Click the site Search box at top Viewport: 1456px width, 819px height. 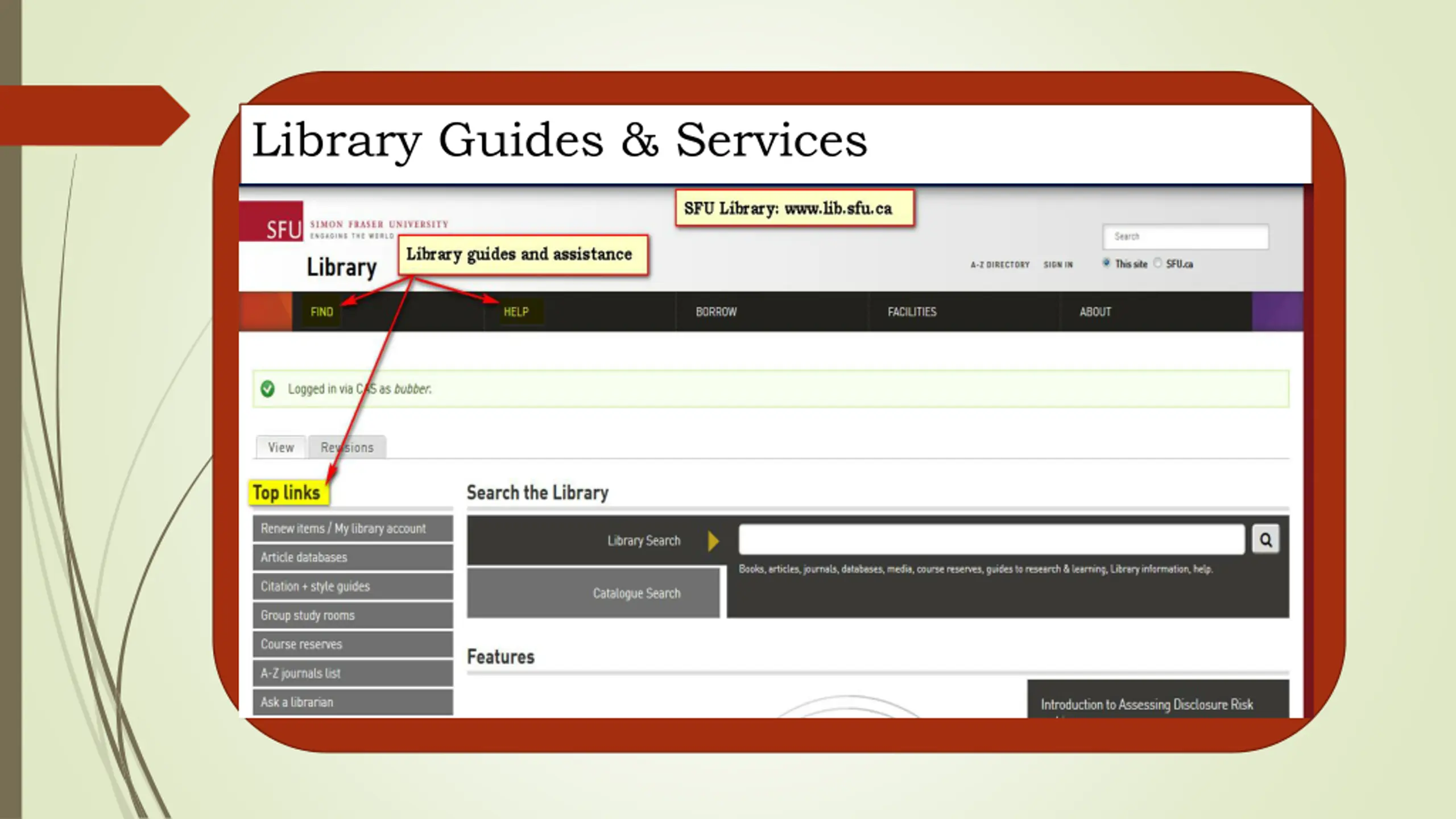pos(1186,237)
